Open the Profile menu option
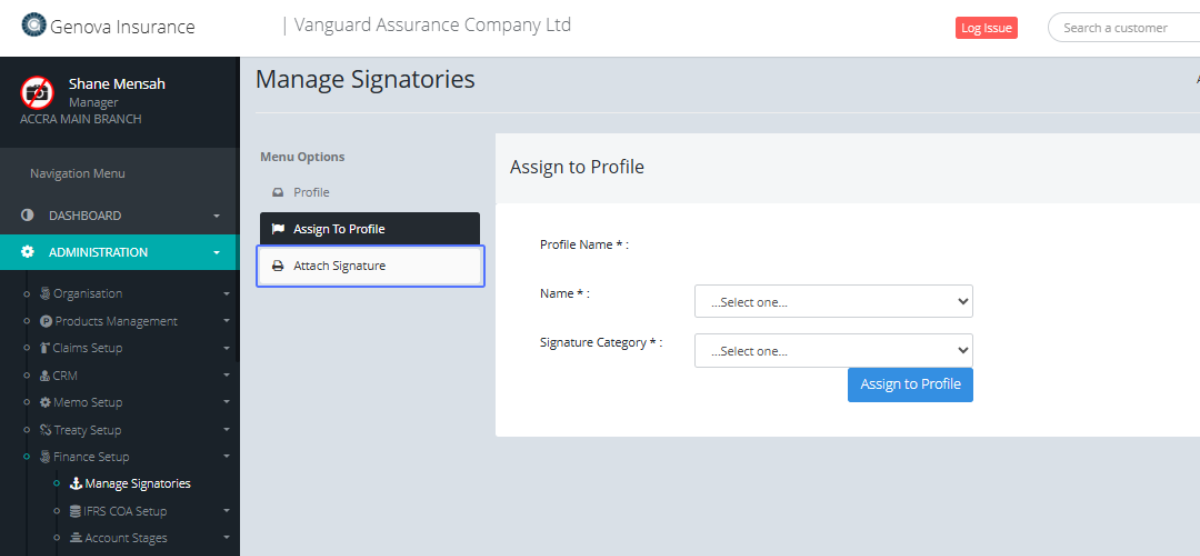The width and height of the screenshot is (1200, 556). [x=311, y=193]
